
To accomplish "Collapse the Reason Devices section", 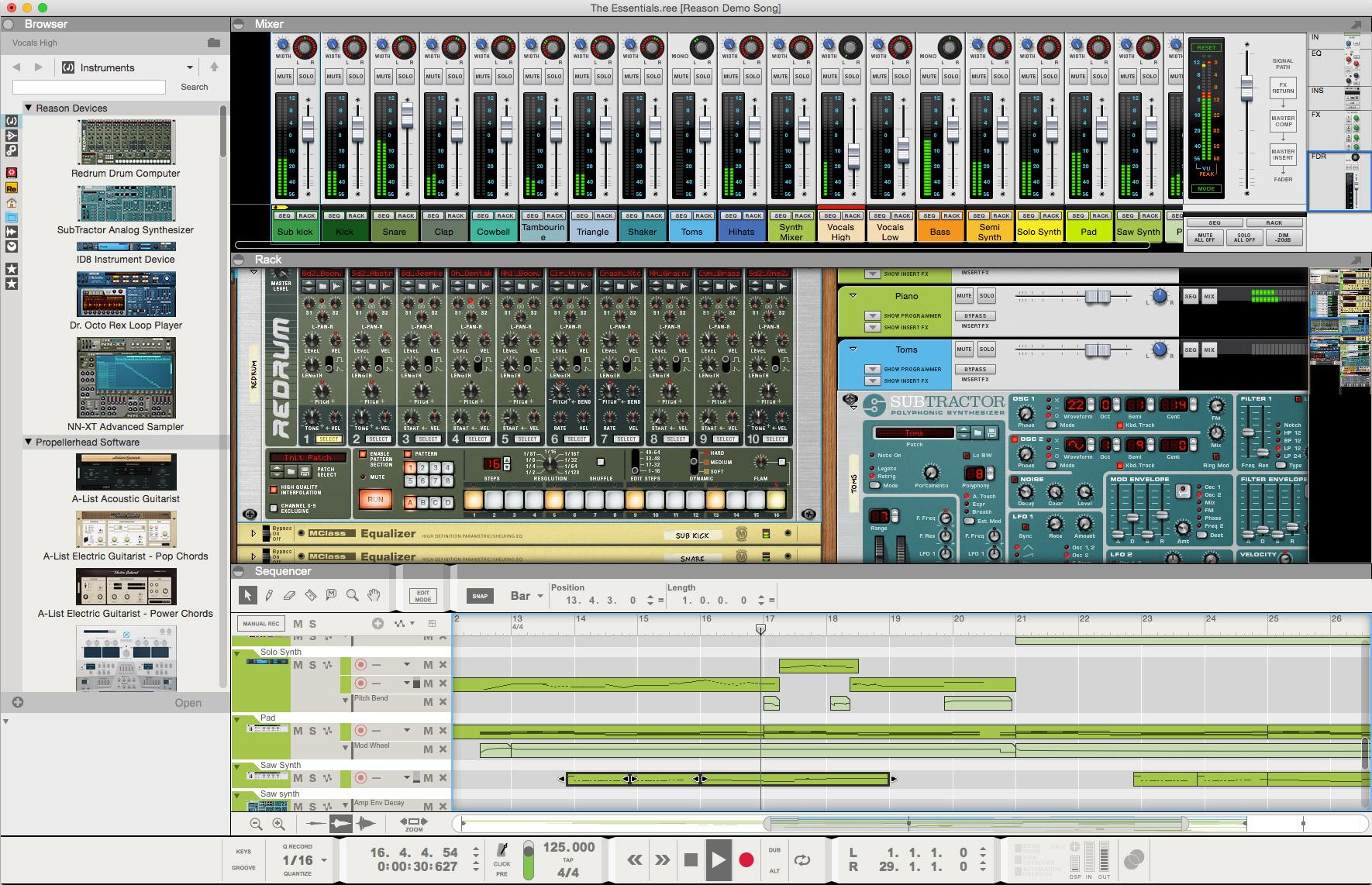I will click(x=29, y=108).
